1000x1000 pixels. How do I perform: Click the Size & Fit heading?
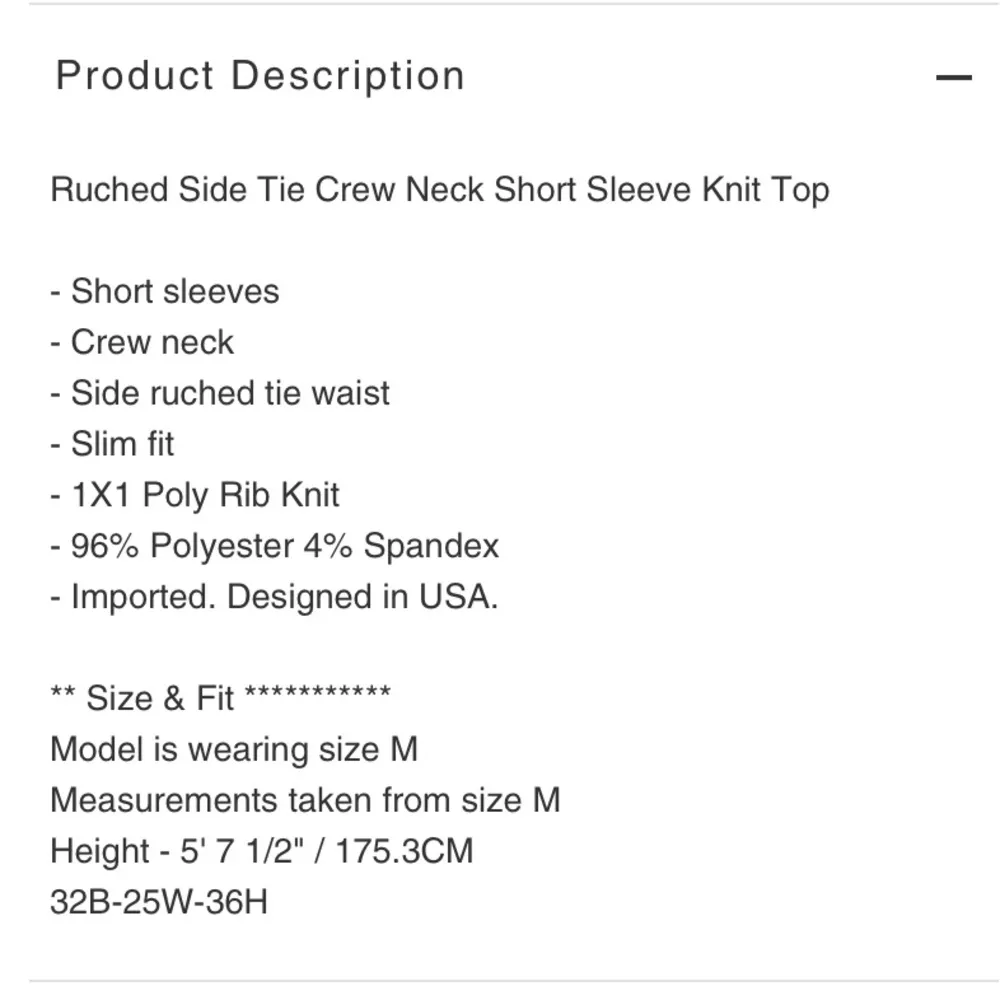click(x=221, y=698)
